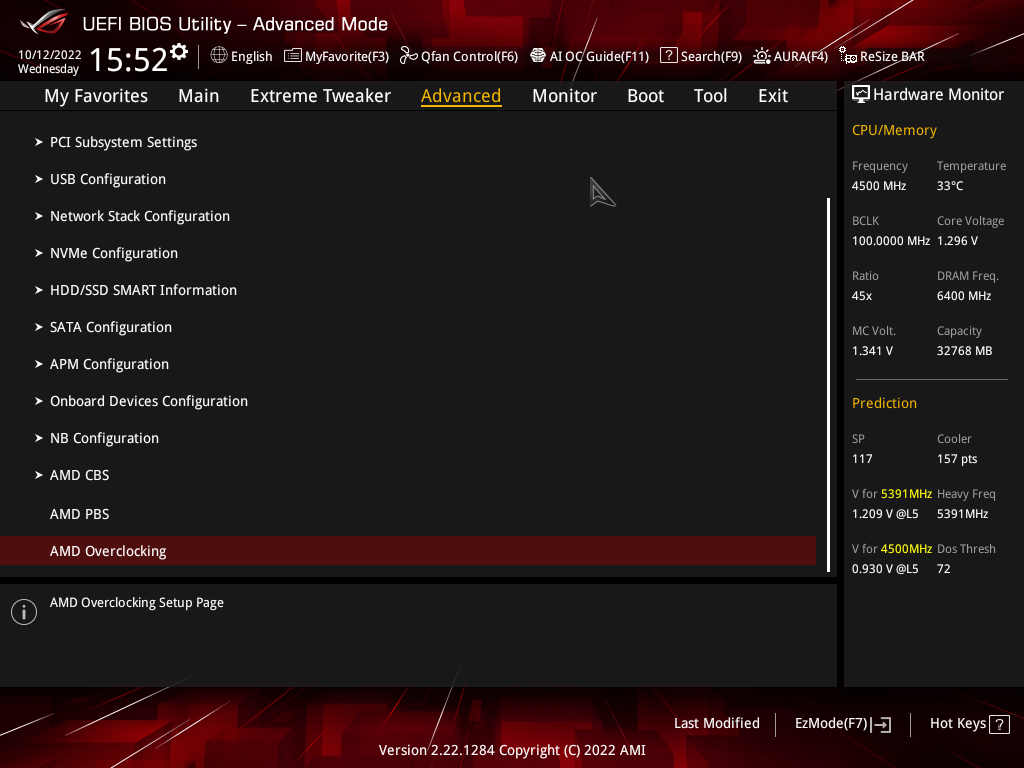Click the MyFavorite list icon
Viewport: 1024px width, 768px height.
293,56
